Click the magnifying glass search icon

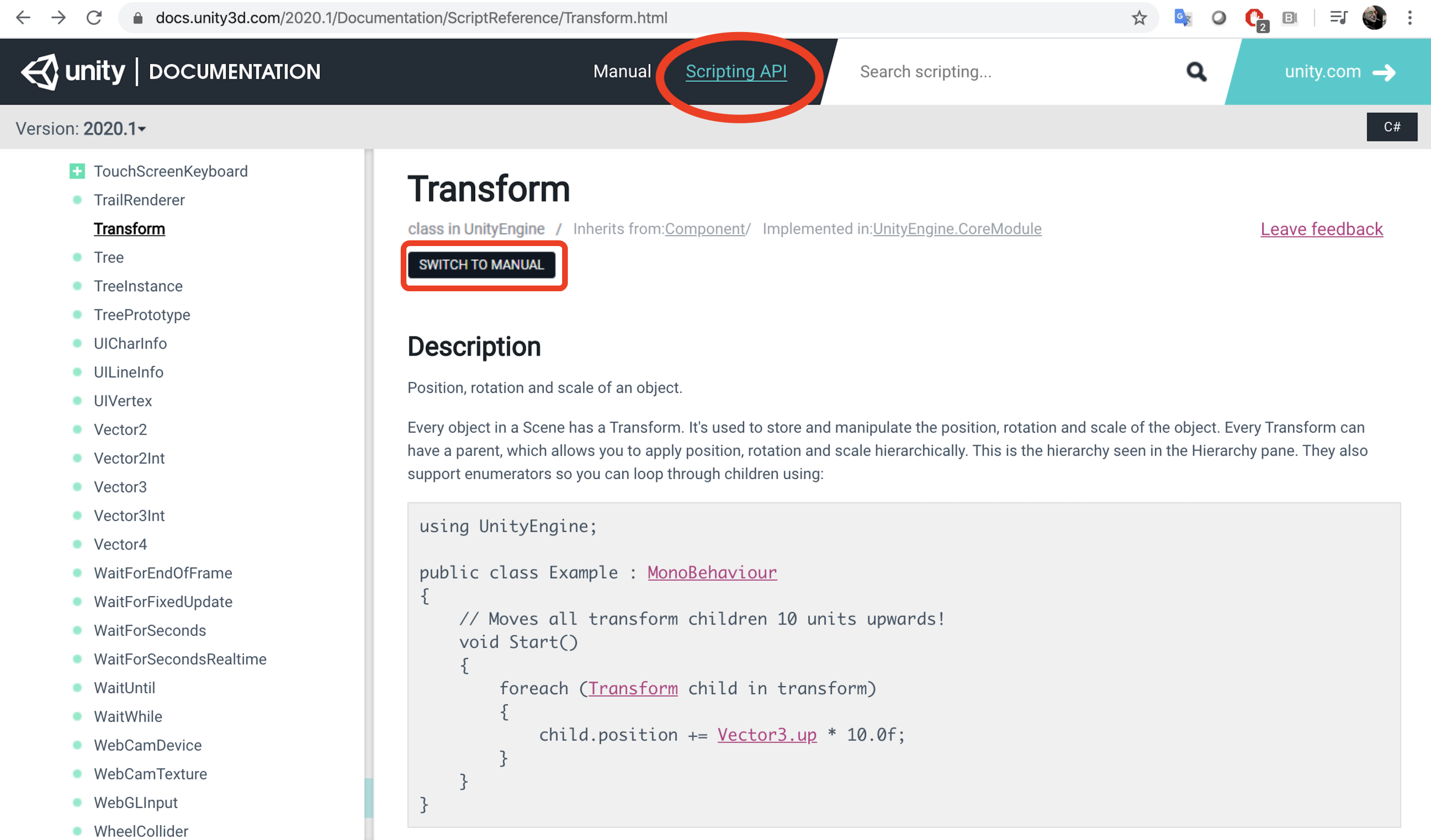click(x=1196, y=72)
